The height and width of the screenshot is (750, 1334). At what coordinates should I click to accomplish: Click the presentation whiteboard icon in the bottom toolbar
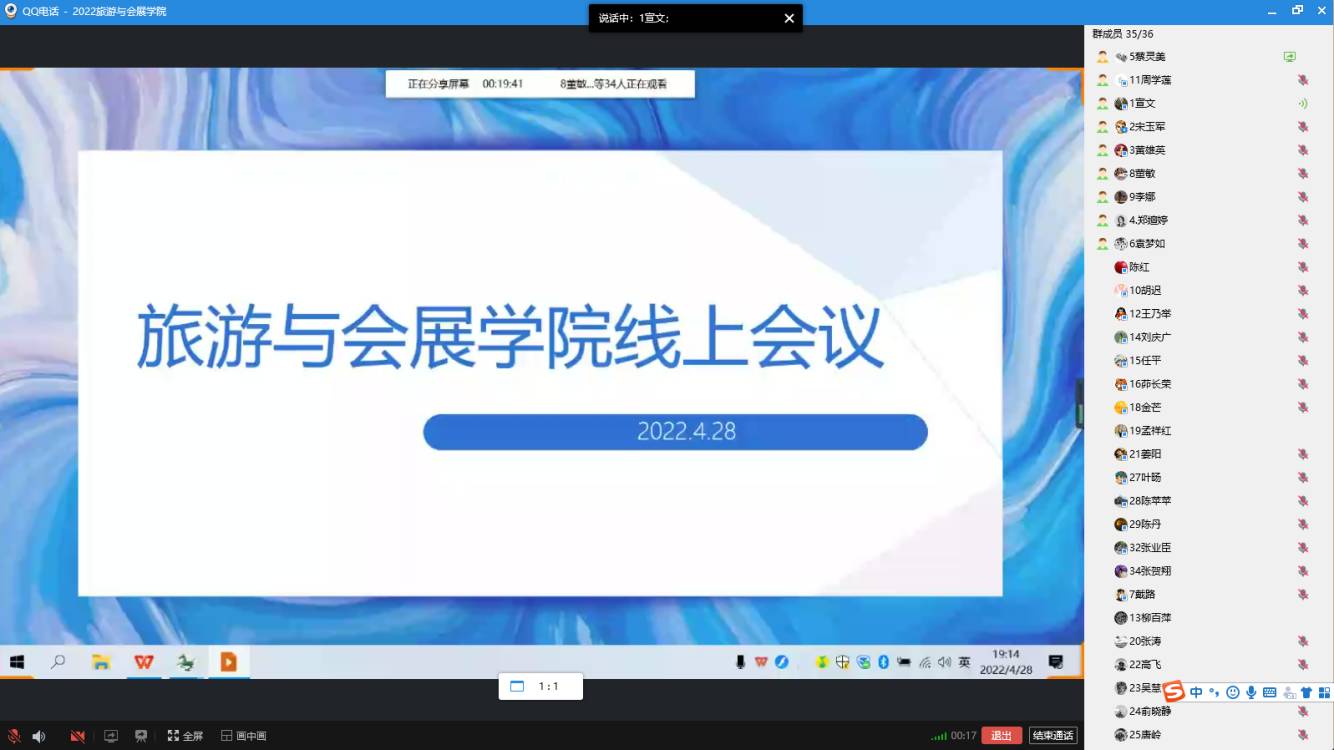pos(141,736)
